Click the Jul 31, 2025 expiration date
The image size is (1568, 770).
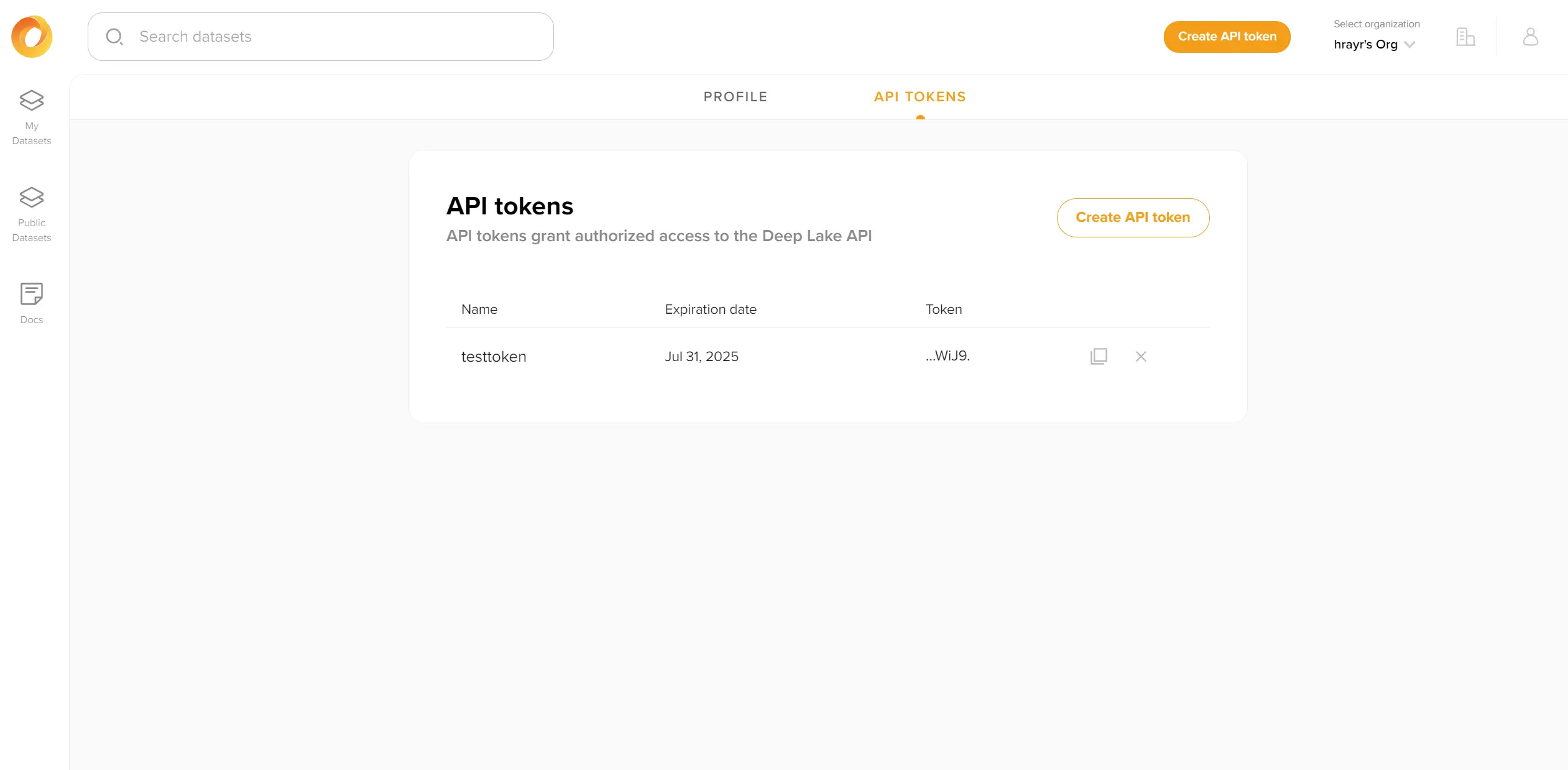coord(701,357)
